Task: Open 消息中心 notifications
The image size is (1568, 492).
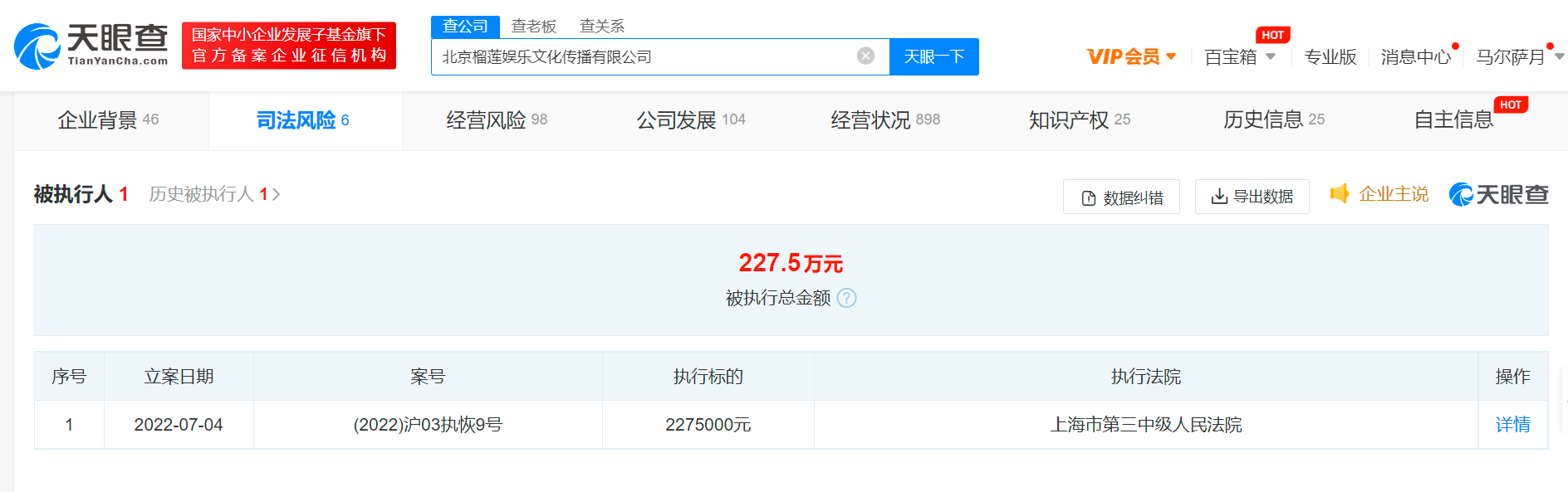Action: pyautogui.click(x=1415, y=56)
